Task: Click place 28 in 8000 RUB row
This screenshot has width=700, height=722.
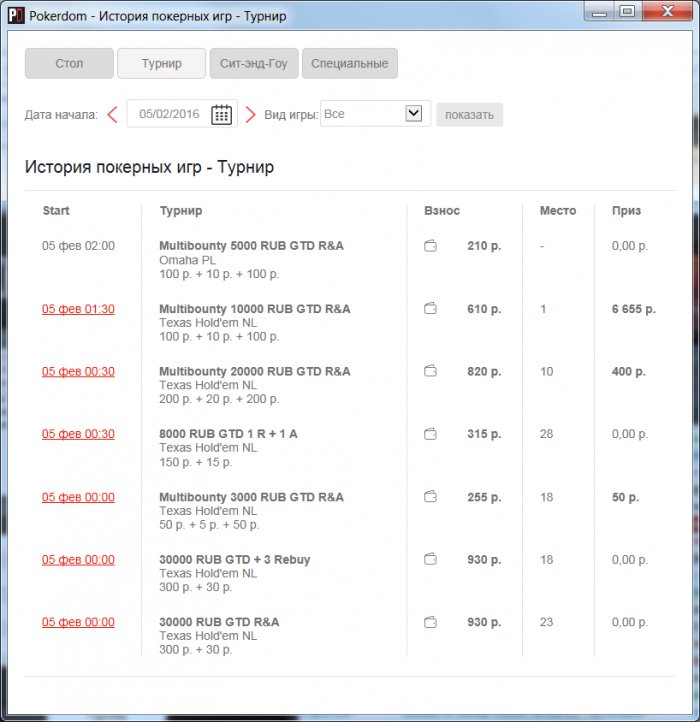Action: pos(546,434)
